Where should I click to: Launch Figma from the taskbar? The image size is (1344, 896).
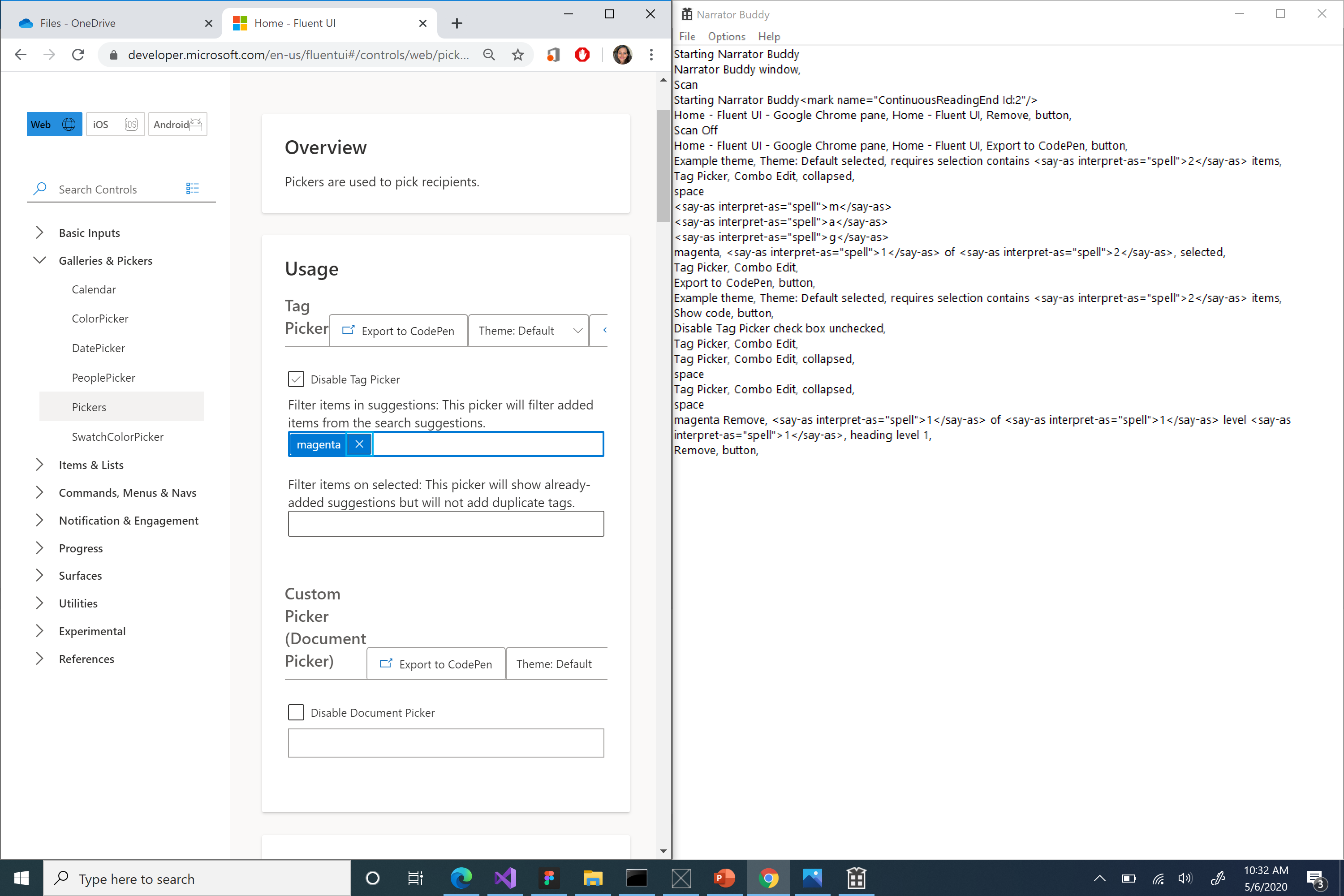coord(549,878)
